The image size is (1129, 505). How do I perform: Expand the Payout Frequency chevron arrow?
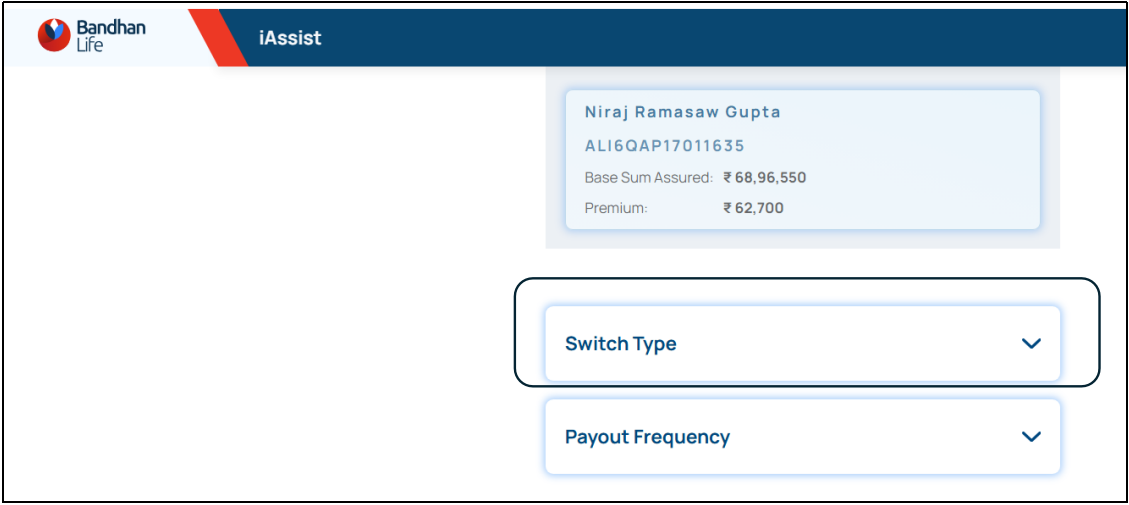[1031, 437]
